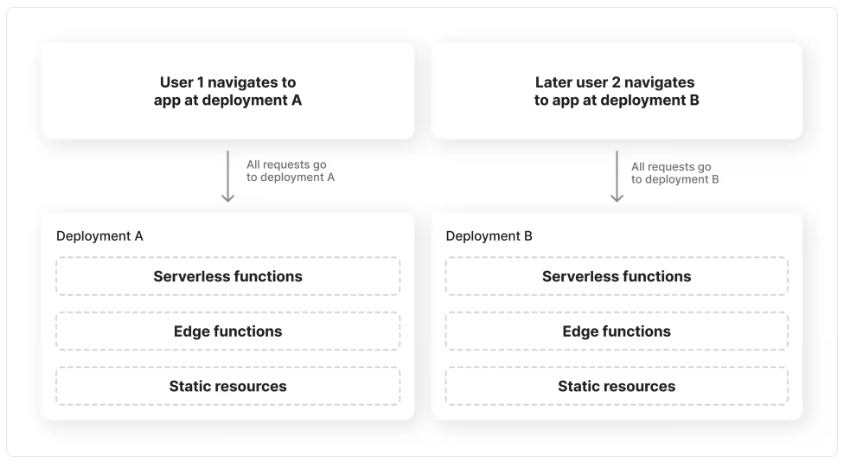Click the 'Deployment A' heading label
The height and width of the screenshot is (463, 846).
click(100, 236)
